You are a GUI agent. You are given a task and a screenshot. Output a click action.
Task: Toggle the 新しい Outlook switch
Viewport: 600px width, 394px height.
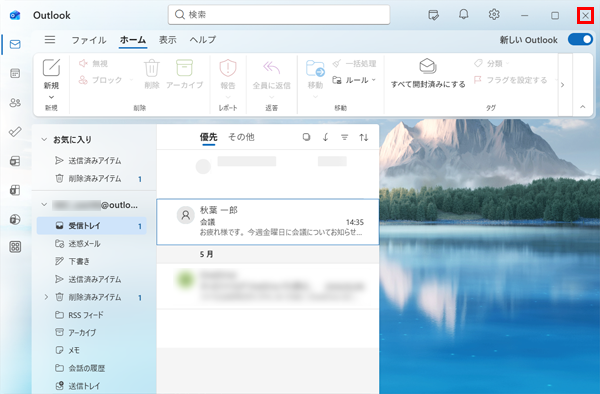pyautogui.click(x=580, y=39)
